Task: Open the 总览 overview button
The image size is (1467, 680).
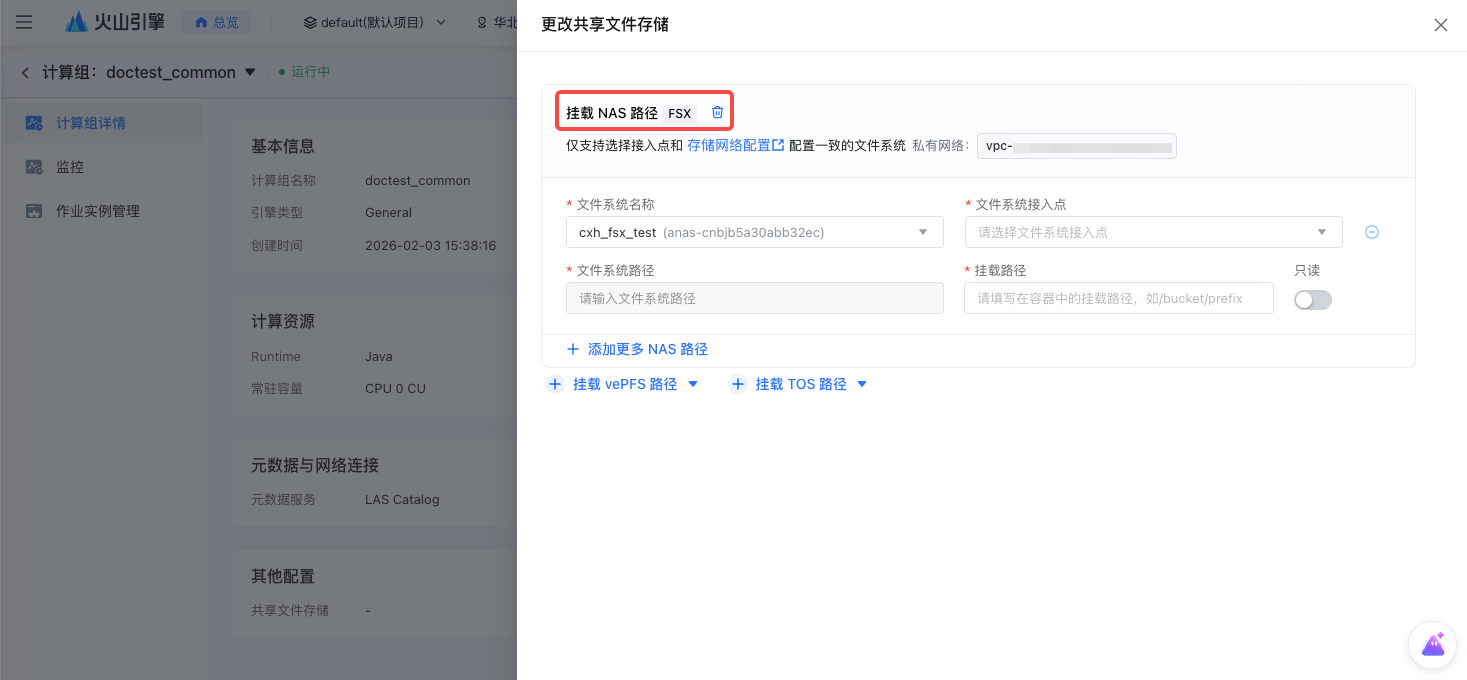Action: click(216, 22)
